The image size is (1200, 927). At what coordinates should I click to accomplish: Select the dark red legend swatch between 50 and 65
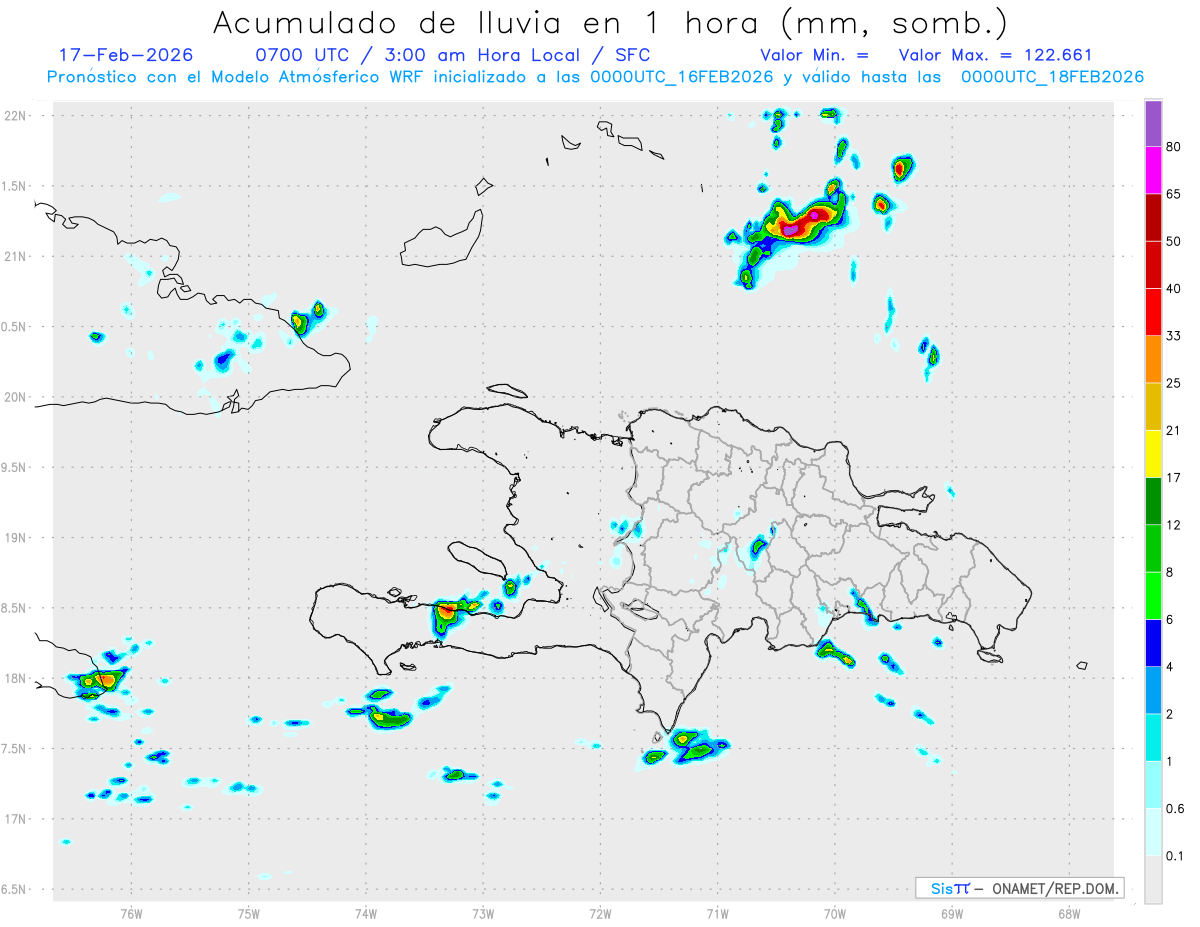click(x=1153, y=218)
